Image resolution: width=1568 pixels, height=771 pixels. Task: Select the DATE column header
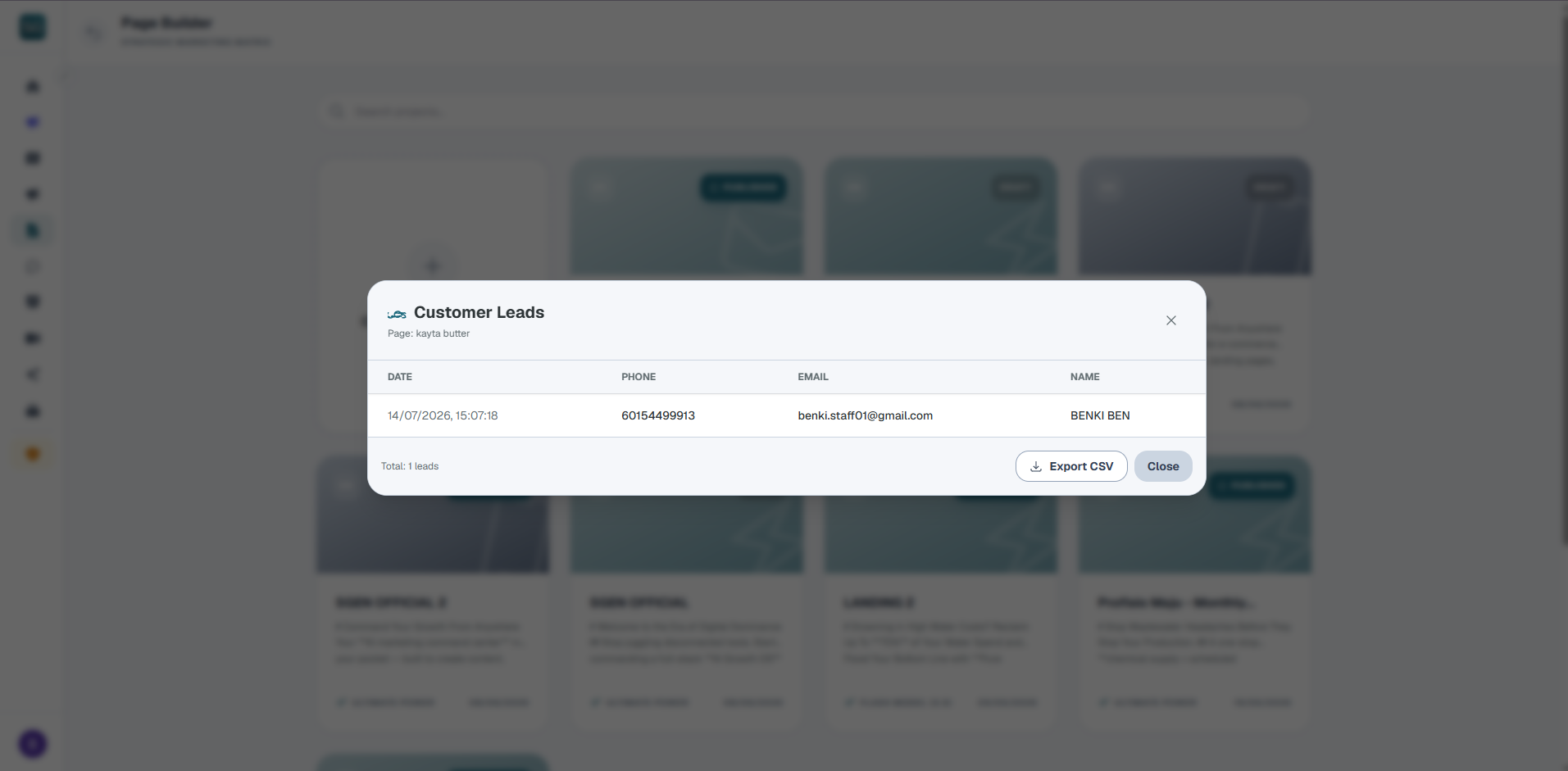400,377
